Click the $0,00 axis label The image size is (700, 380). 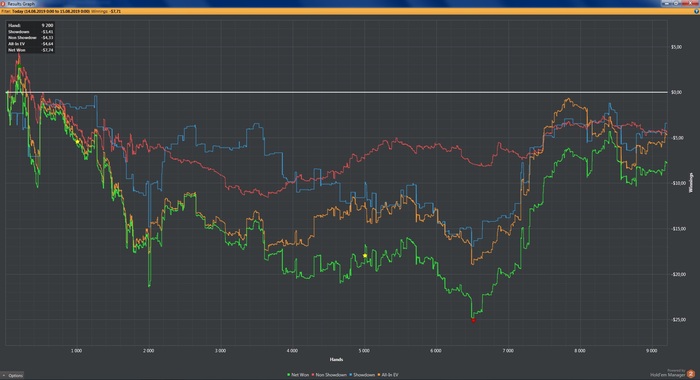(676, 92)
